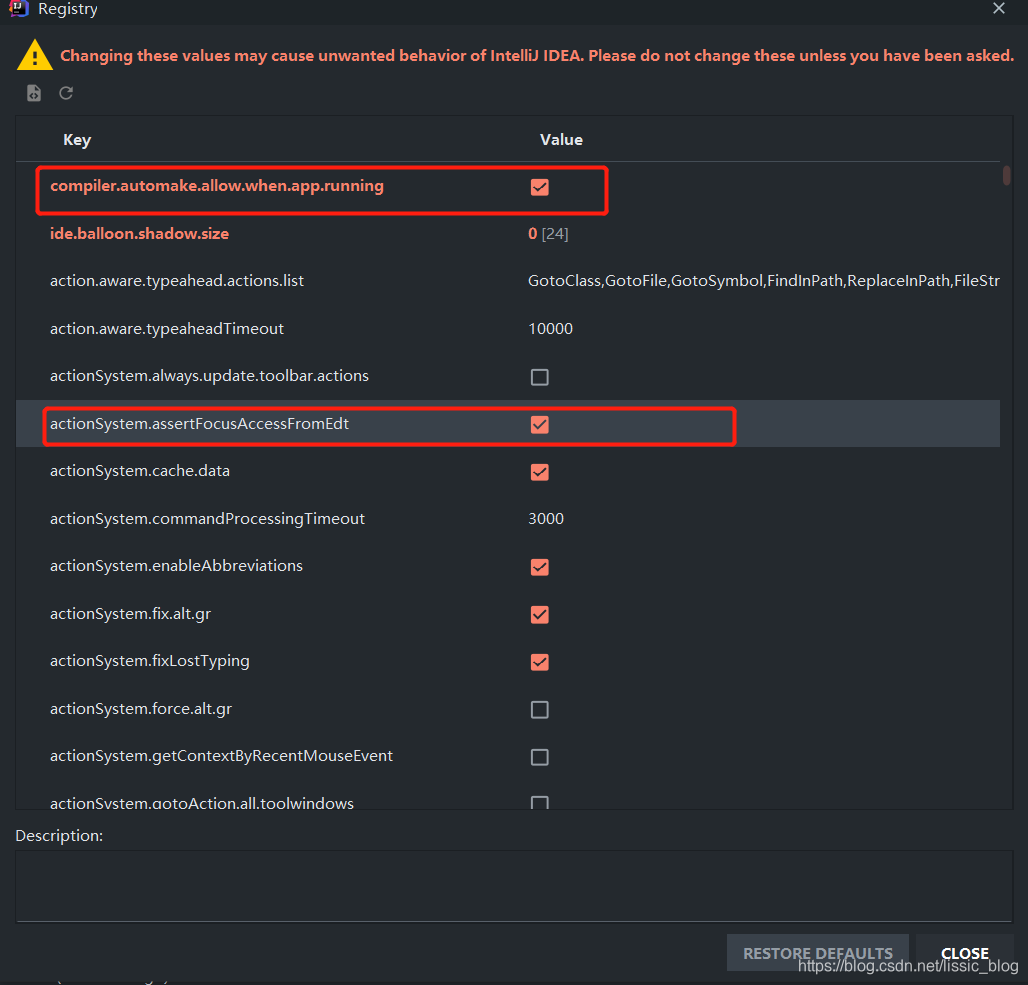Click the vertical scrollbar thumb of registry table

click(1006, 176)
